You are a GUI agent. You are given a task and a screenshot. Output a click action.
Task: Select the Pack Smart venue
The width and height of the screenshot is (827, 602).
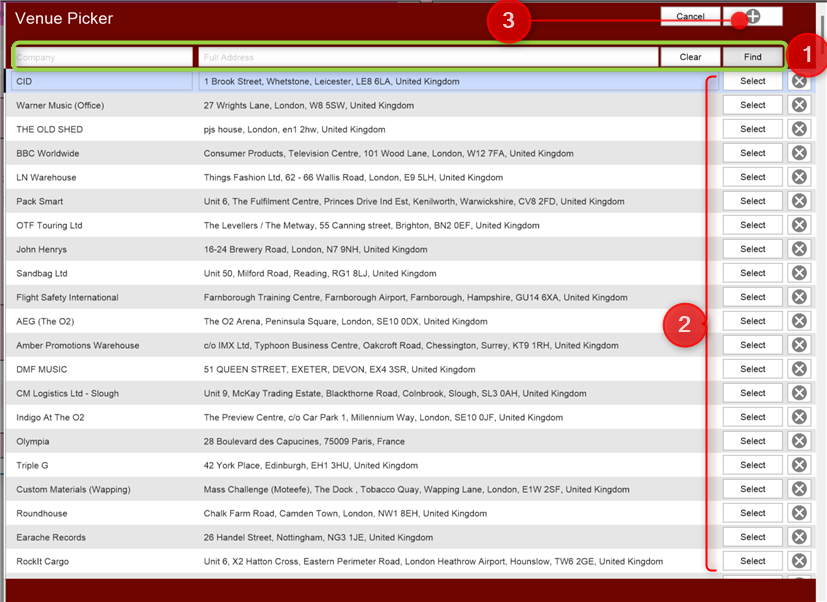[753, 201]
